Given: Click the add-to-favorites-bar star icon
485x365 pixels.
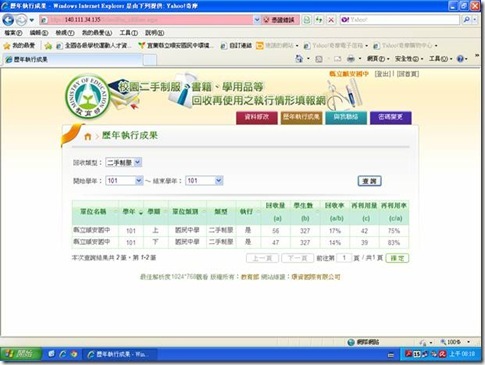Looking at the screenshot, I should 48,46.
